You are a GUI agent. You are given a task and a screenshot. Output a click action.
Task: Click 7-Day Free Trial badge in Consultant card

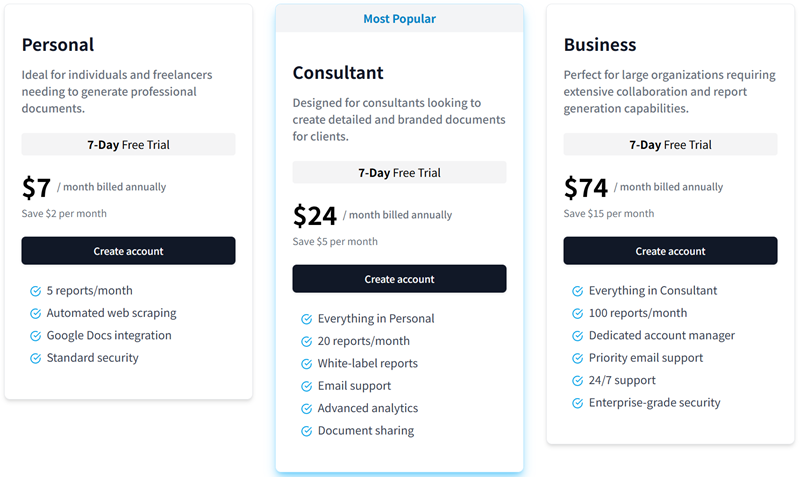click(399, 172)
